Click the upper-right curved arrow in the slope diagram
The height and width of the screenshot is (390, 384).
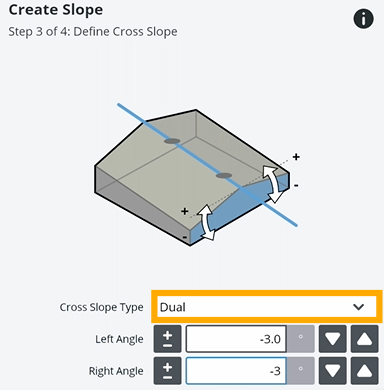coord(272,184)
